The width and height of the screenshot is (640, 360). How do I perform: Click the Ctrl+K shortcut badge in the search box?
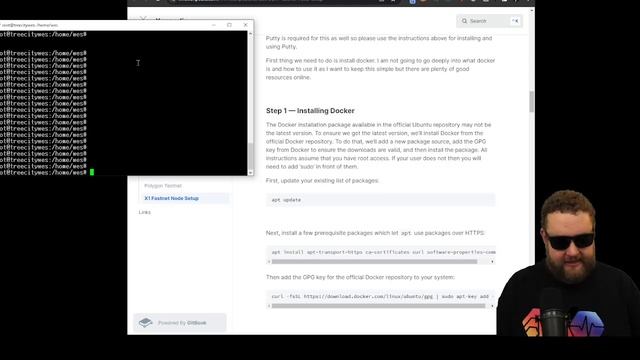pos(515,21)
